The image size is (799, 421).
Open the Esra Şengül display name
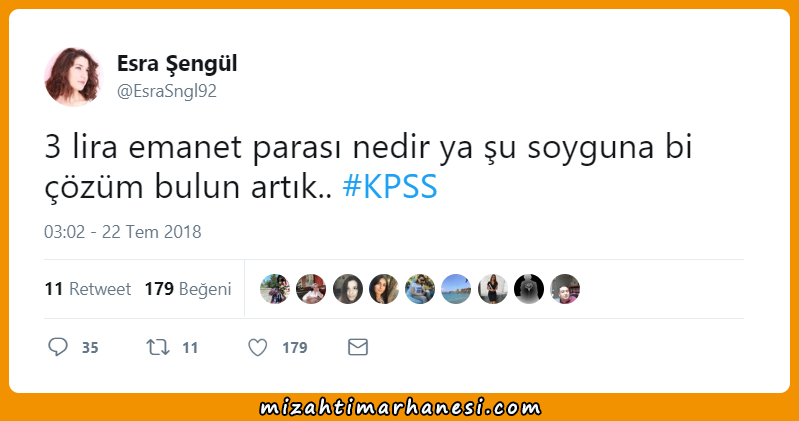pyautogui.click(x=177, y=64)
